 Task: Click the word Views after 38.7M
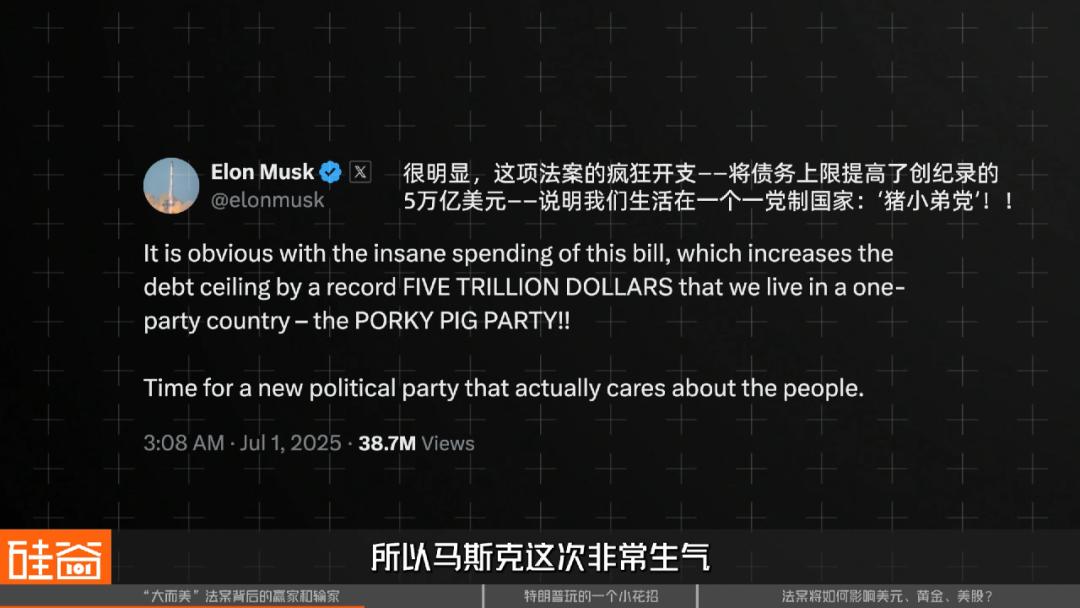(448, 443)
